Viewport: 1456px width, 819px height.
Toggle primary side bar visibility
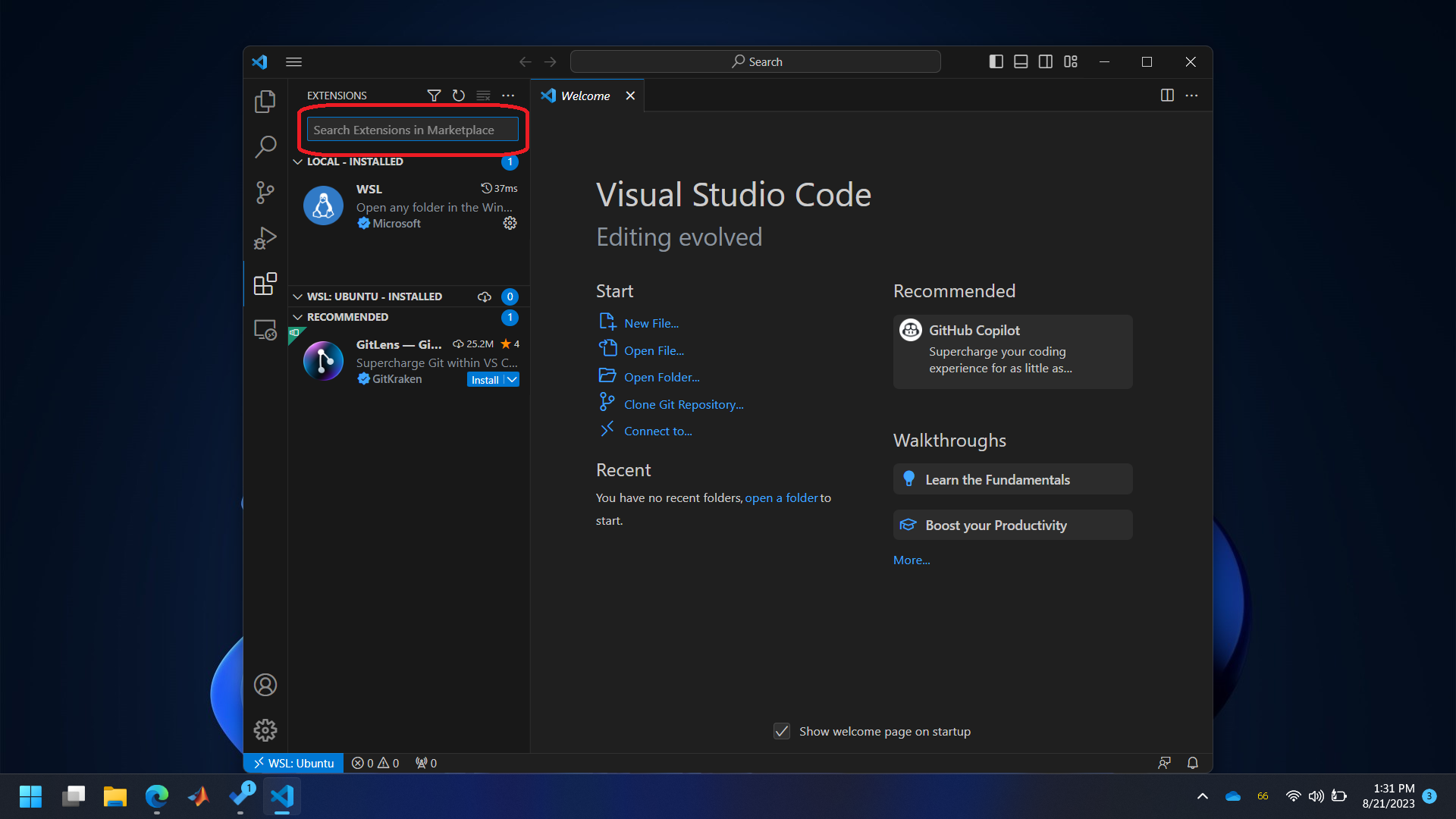[996, 61]
